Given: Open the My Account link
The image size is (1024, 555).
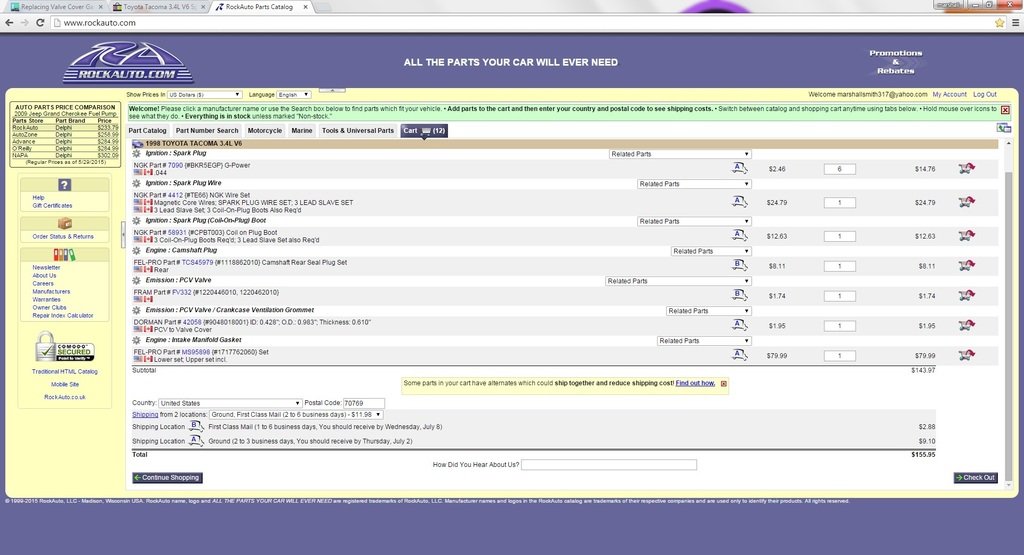Looking at the screenshot, I should (949, 95).
